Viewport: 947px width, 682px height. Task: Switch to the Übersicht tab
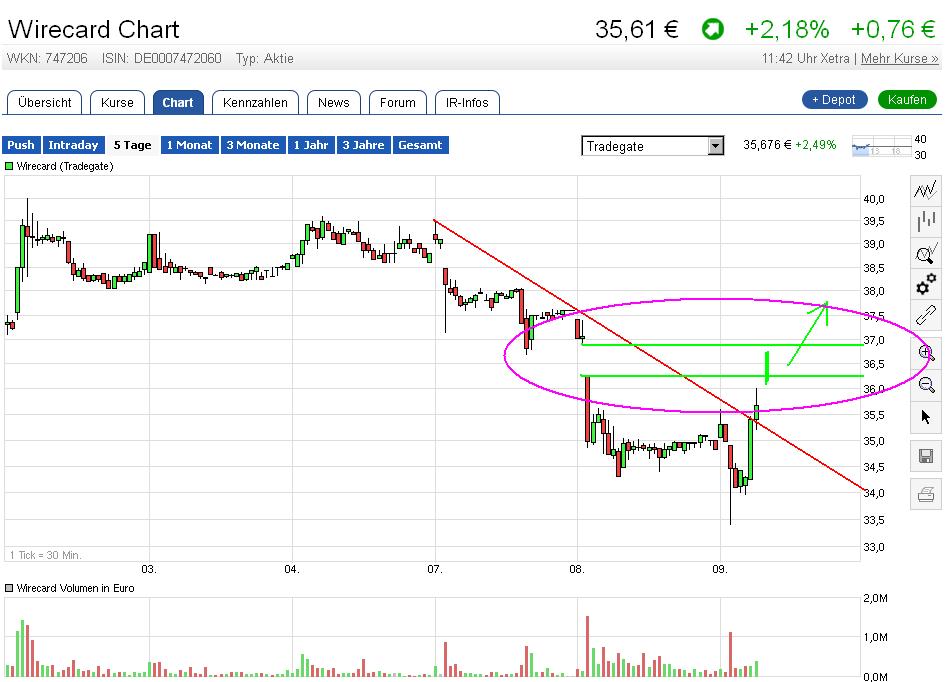tap(44, 103)
